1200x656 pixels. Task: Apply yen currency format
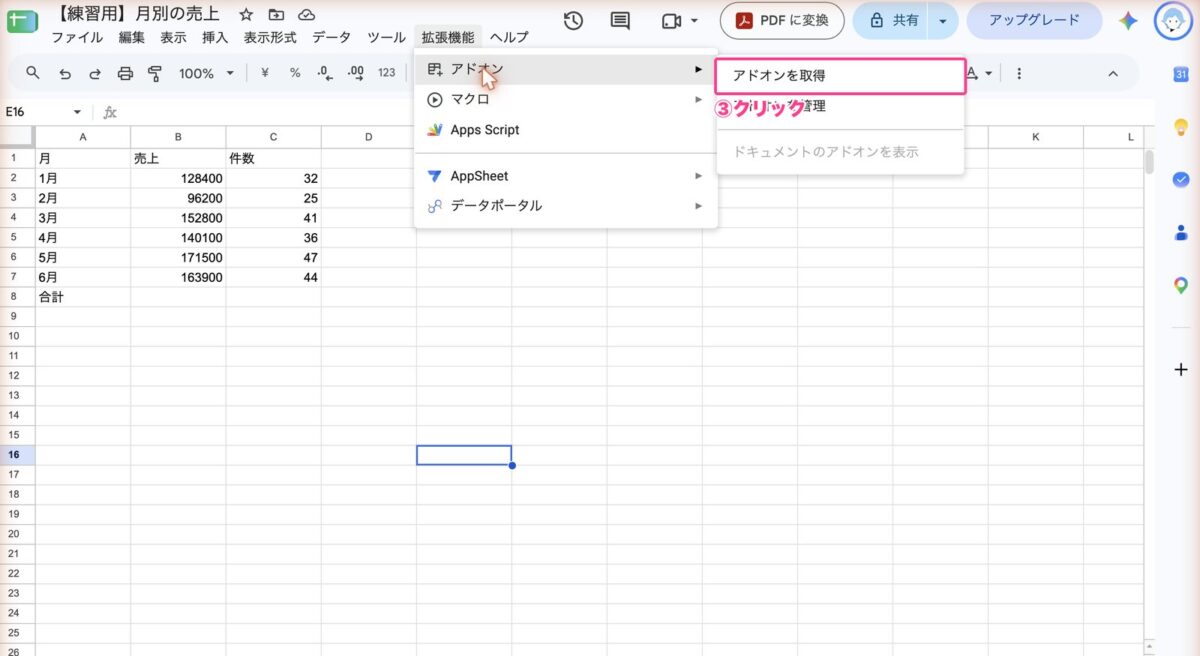tap(265, 73)
